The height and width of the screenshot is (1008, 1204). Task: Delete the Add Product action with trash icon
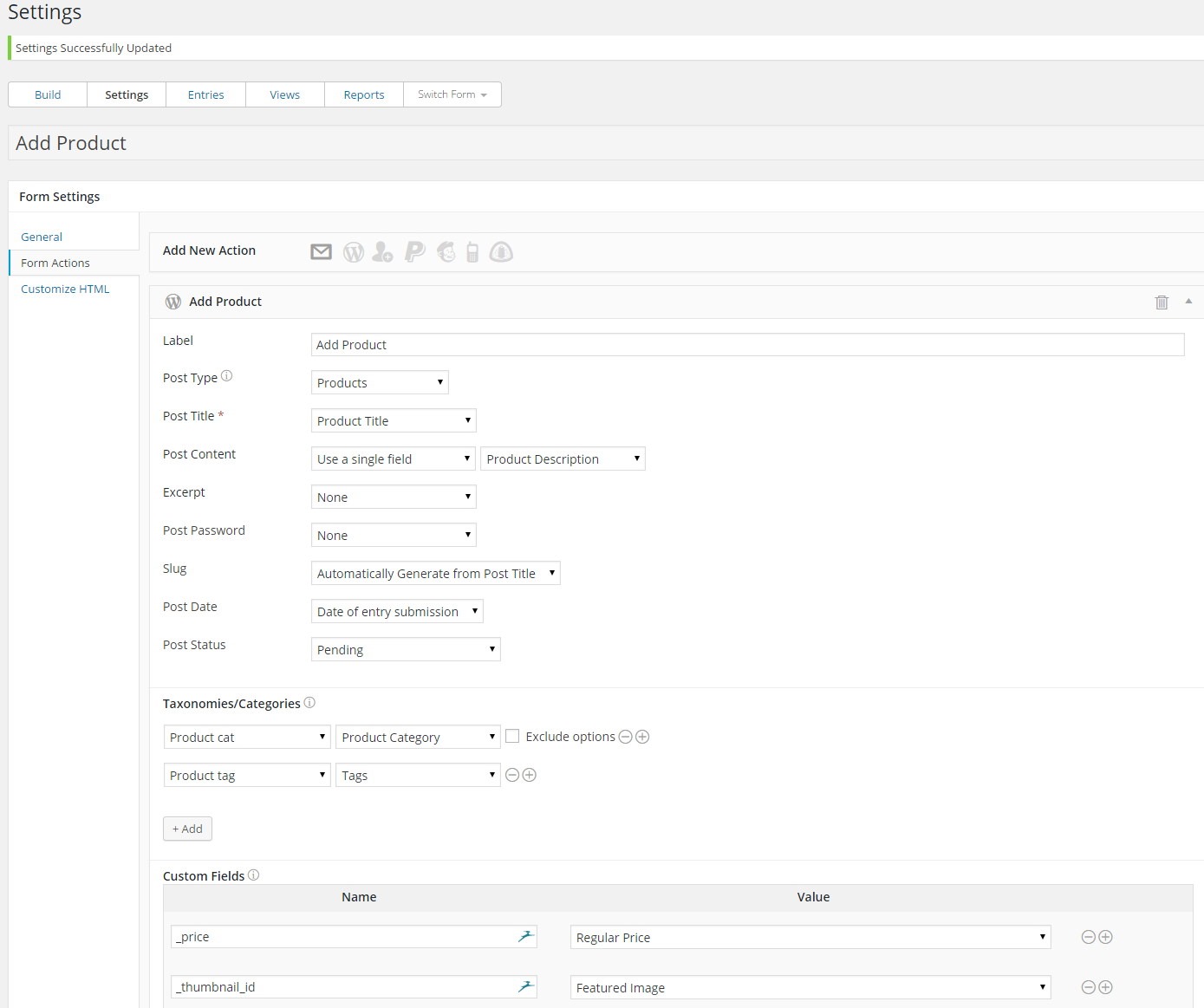pyautogui.click(x=1162, y=302)
